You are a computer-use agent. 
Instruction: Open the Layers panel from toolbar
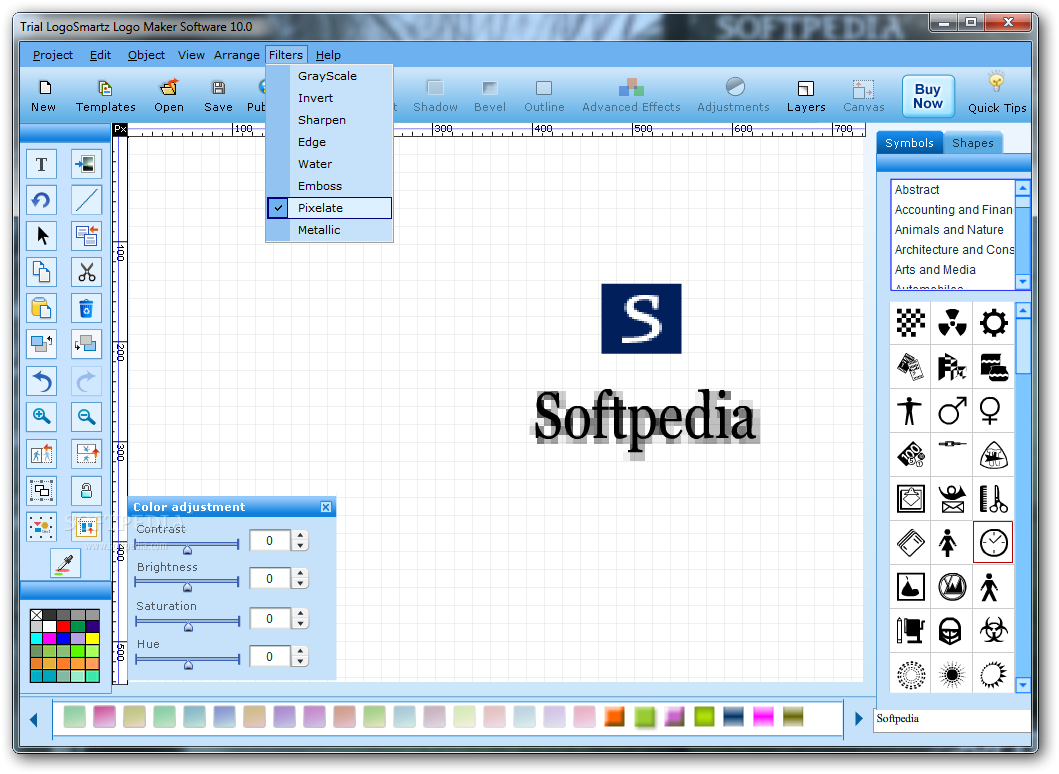click(806, 95)
